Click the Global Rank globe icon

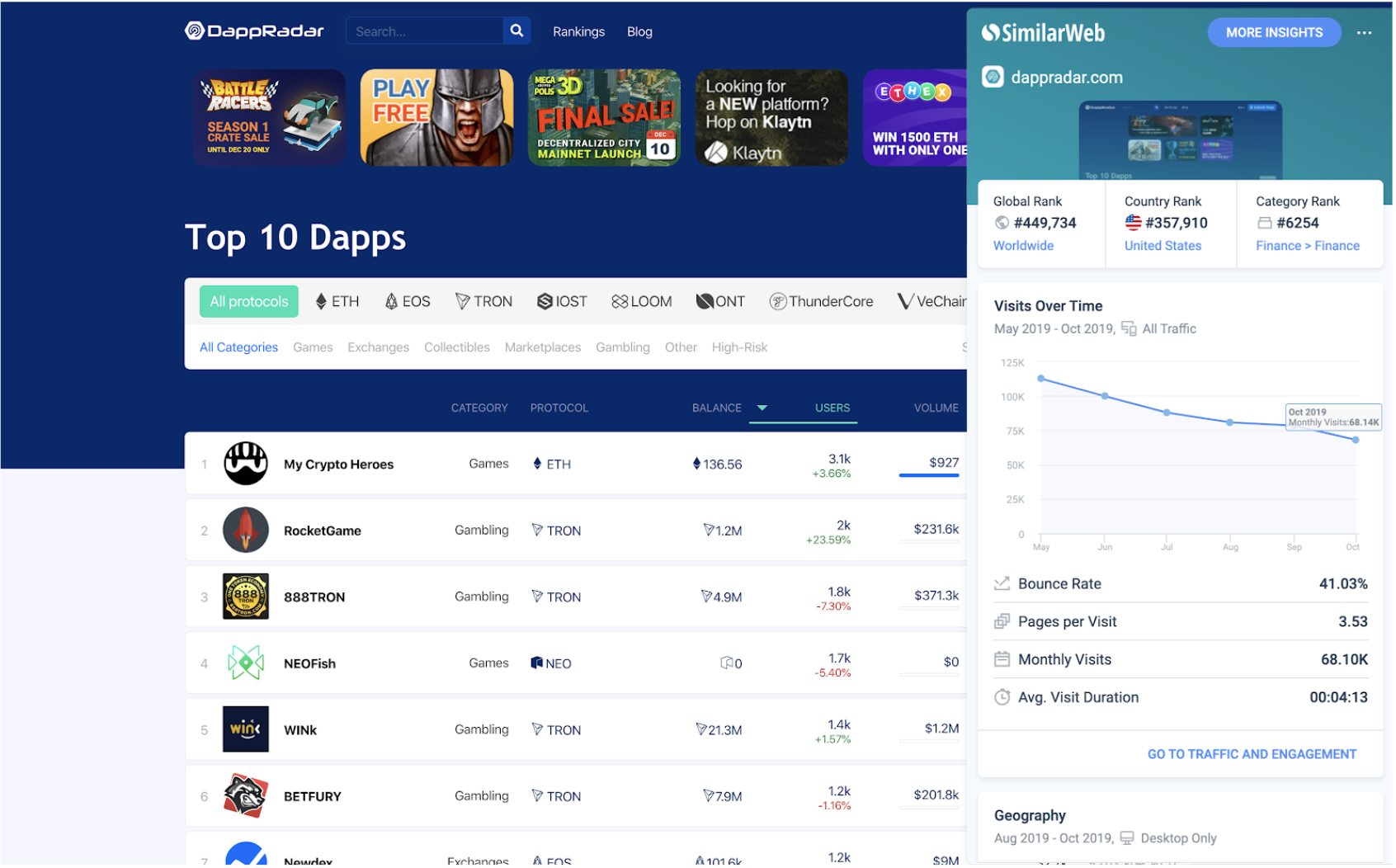pos(1002,223)
